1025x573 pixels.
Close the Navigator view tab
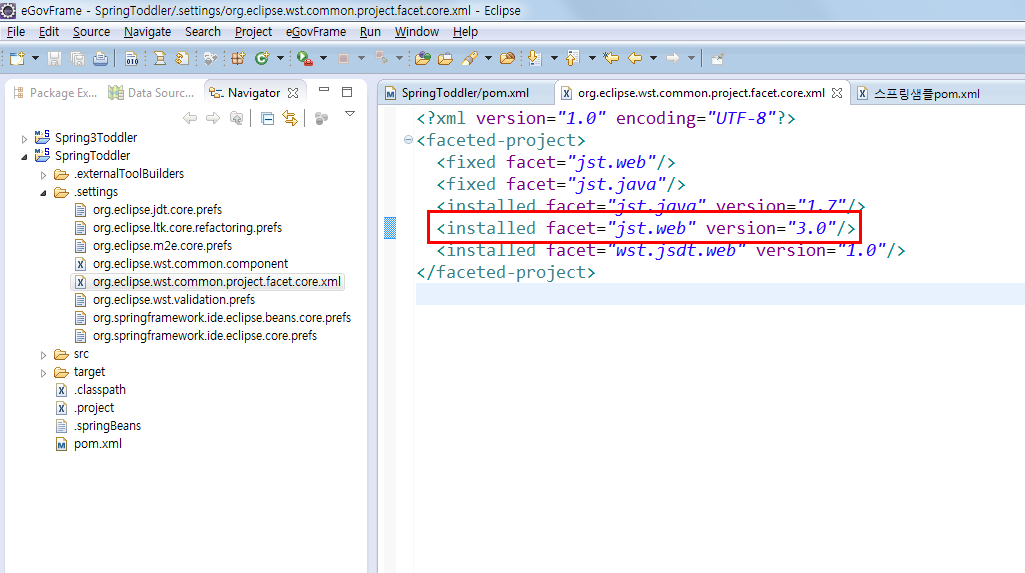coord(294,93)
